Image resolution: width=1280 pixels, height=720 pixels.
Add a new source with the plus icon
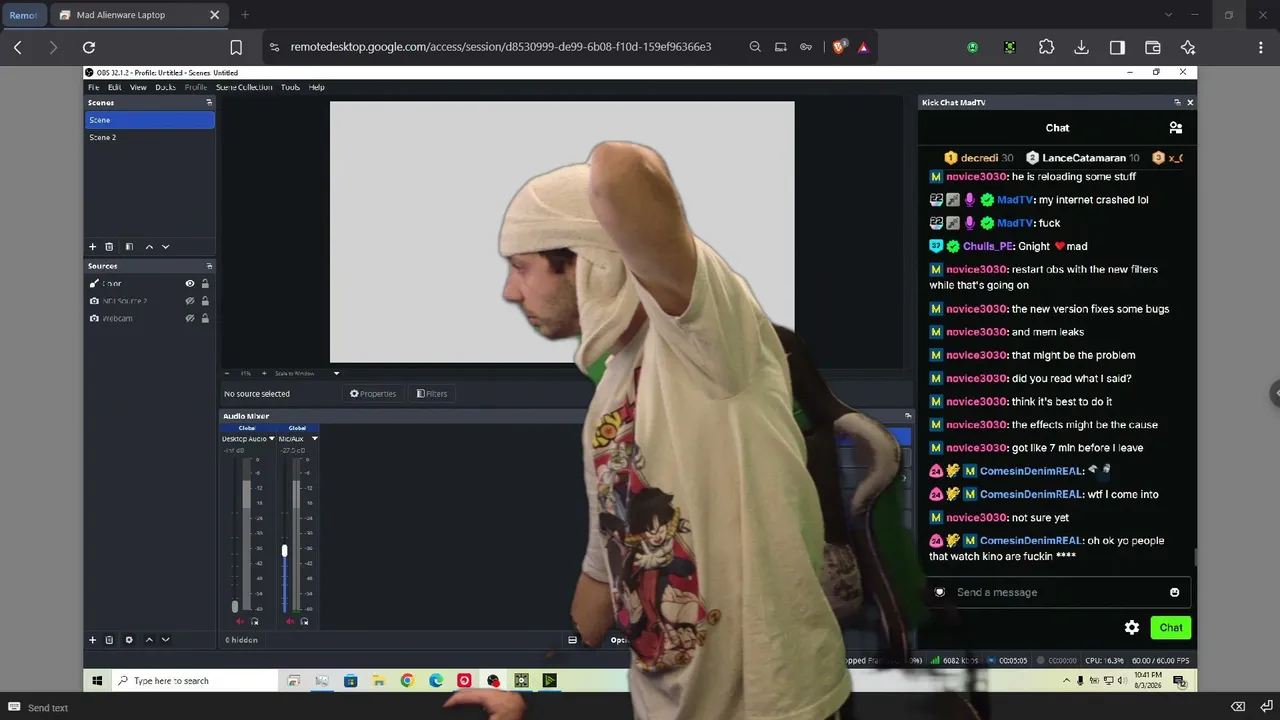[x=93, y=640]
